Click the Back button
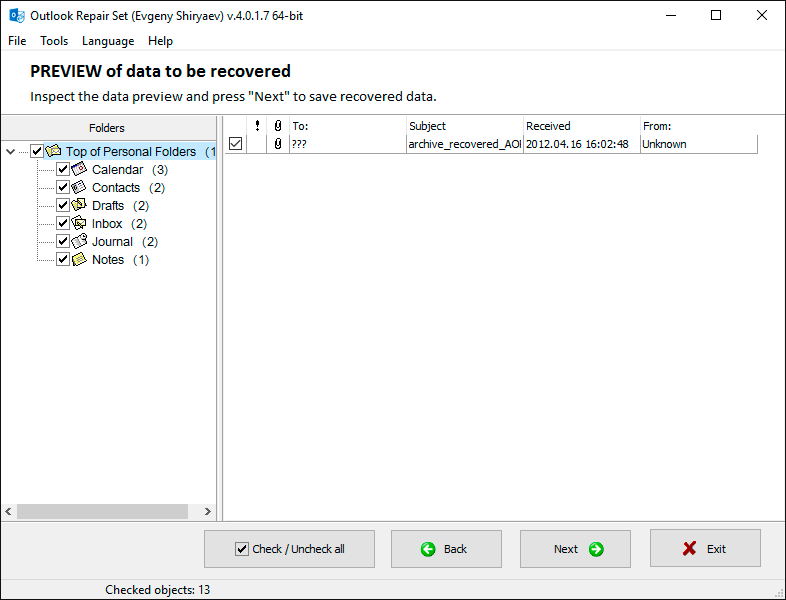The image size is (786, 600). coord(446,549)
